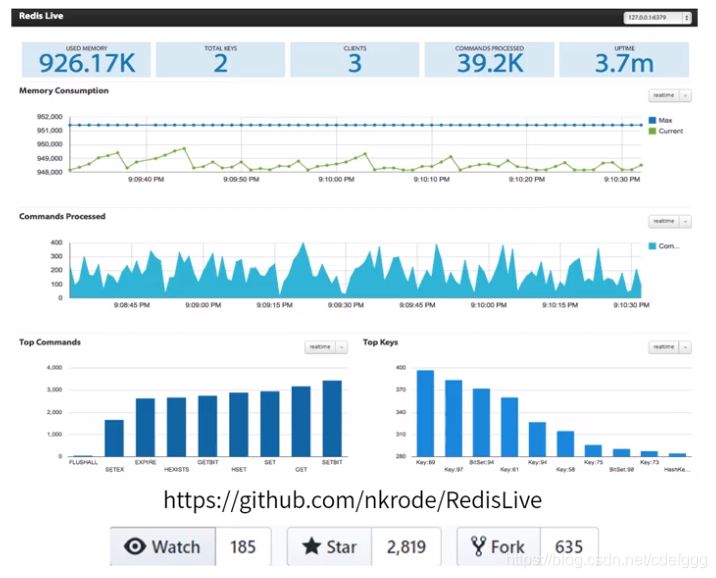
Task: Click the green Current legend swatch
Action: coord(652,131)
